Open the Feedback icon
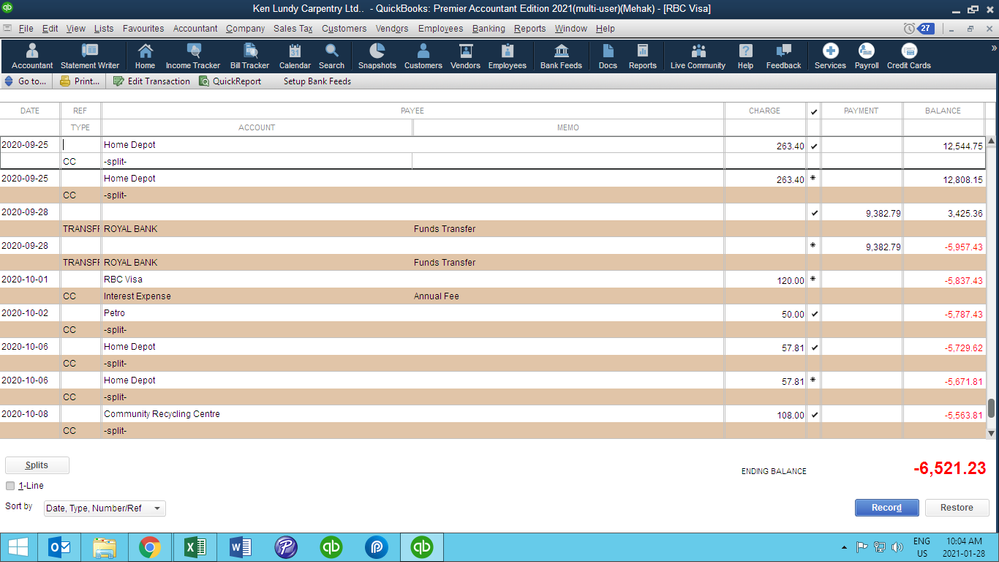The width and height of the screenshot is (999, 562). point(784,56)
